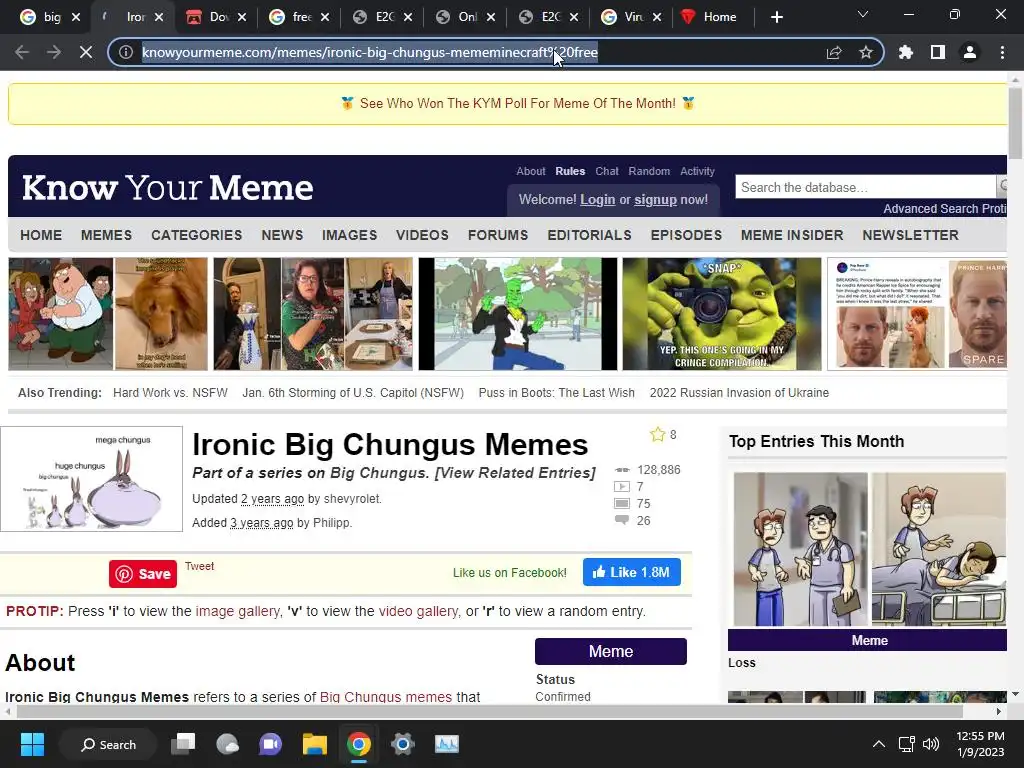Stop page loading with the X icon
The width and height of the screenshot is (1024, 768).
[x=86, y=52]
